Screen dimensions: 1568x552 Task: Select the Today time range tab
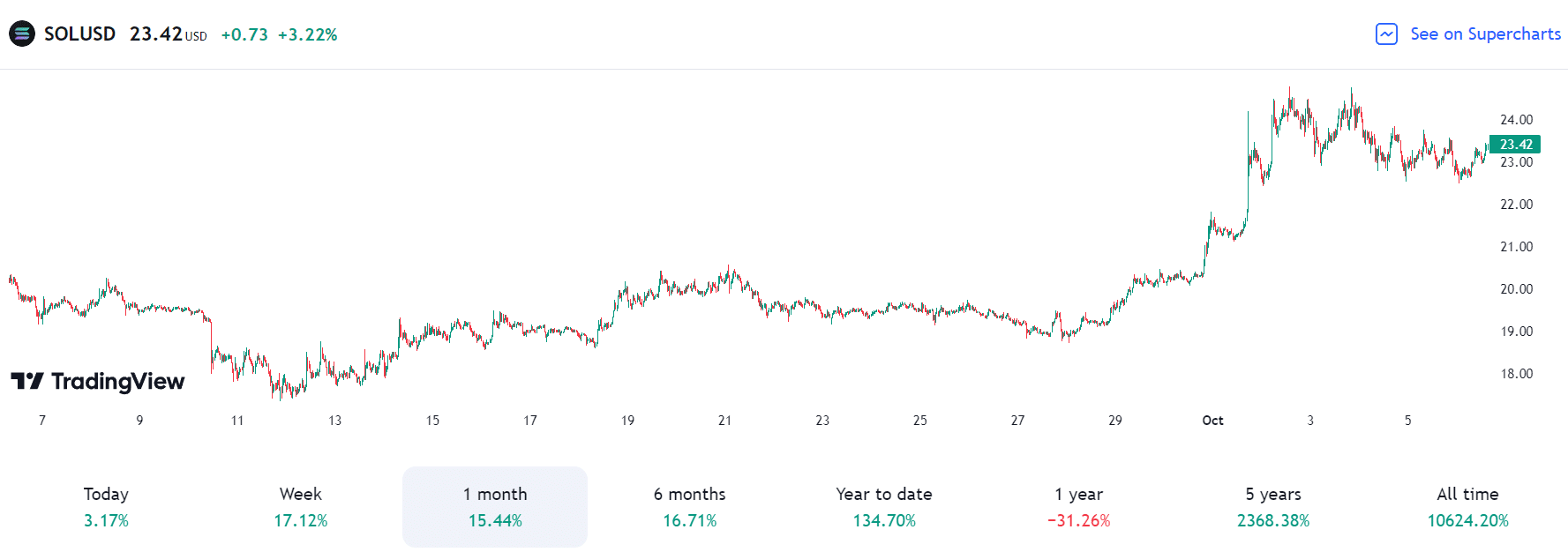coord(106,507)
